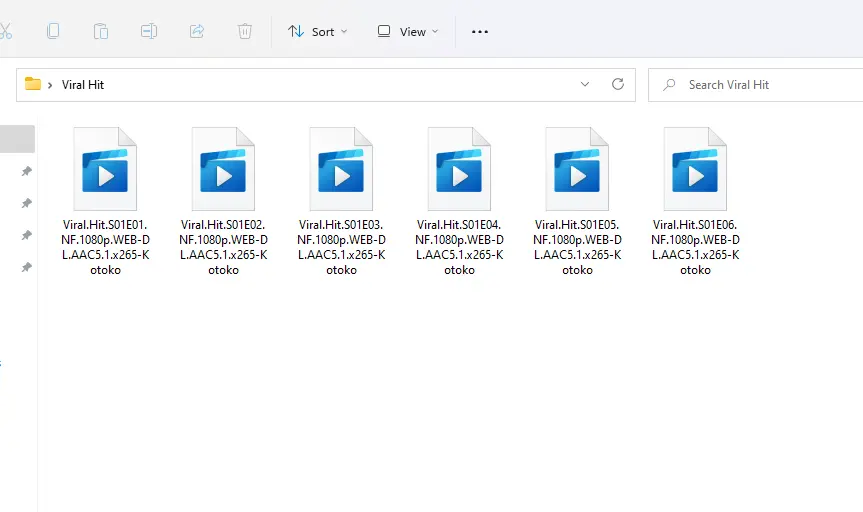
Task: Expand the address bar history chevron
Action: 585,84
